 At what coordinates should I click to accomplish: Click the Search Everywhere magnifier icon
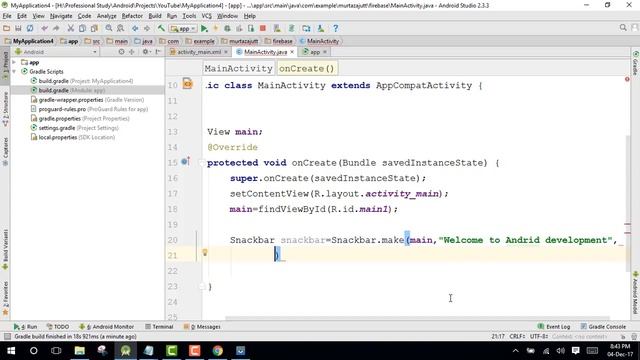623,28
